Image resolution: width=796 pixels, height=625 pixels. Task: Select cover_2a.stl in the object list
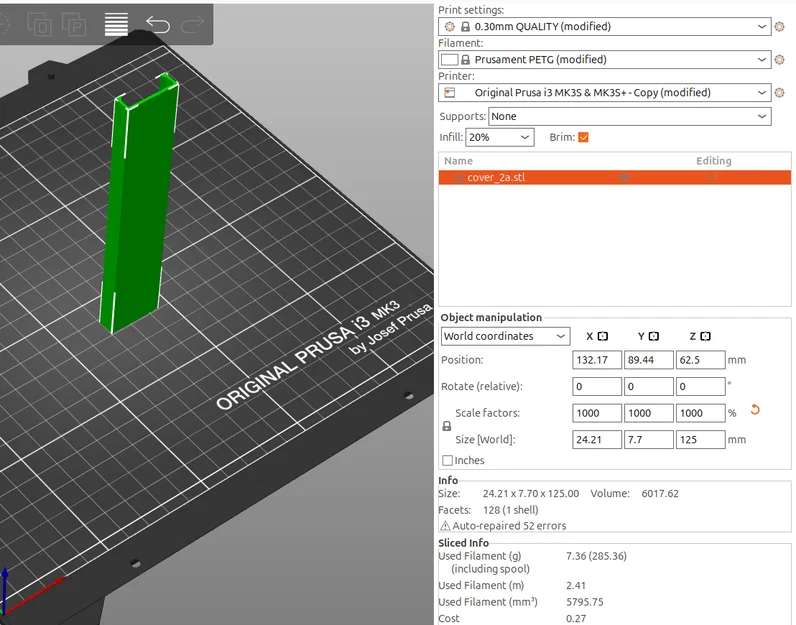pyautogui.click(x=614, y=177)
